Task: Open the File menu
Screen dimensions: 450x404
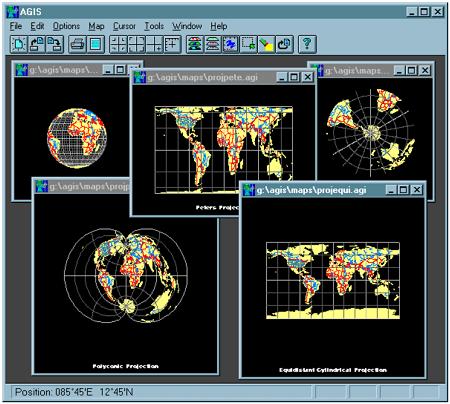Action: 16,26
